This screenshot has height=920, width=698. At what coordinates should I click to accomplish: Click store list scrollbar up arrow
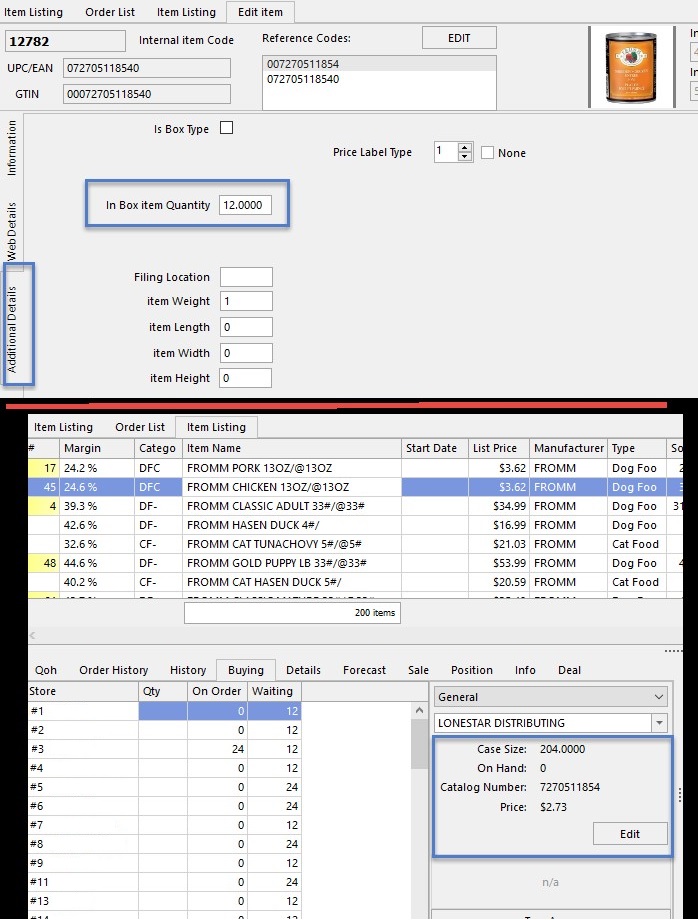[419, 711]
